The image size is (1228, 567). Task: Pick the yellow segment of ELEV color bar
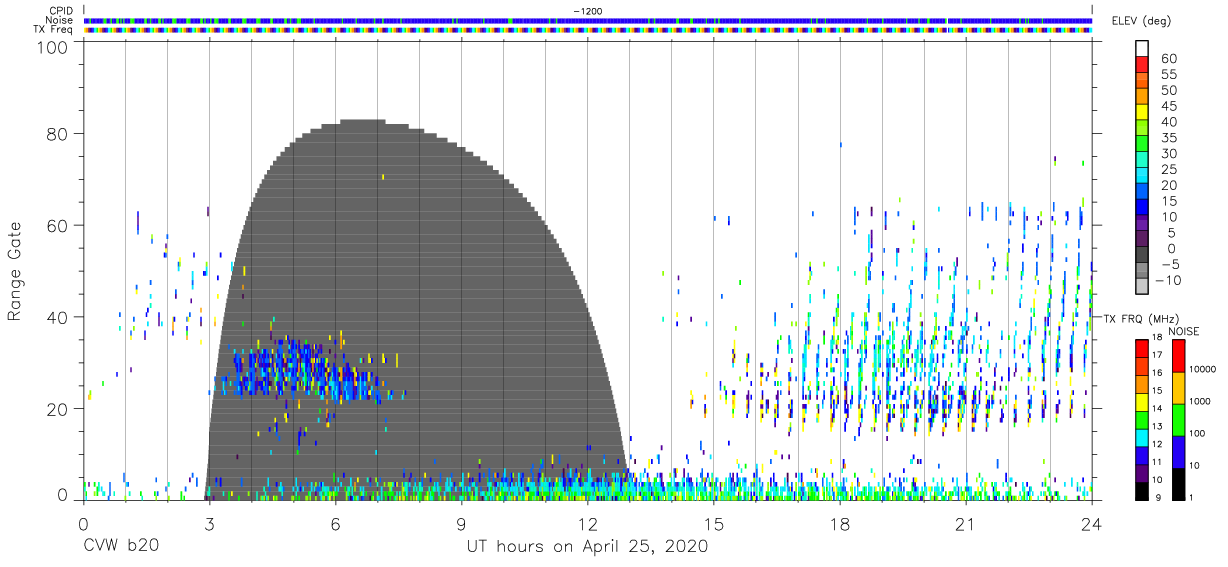[1143, 111]
